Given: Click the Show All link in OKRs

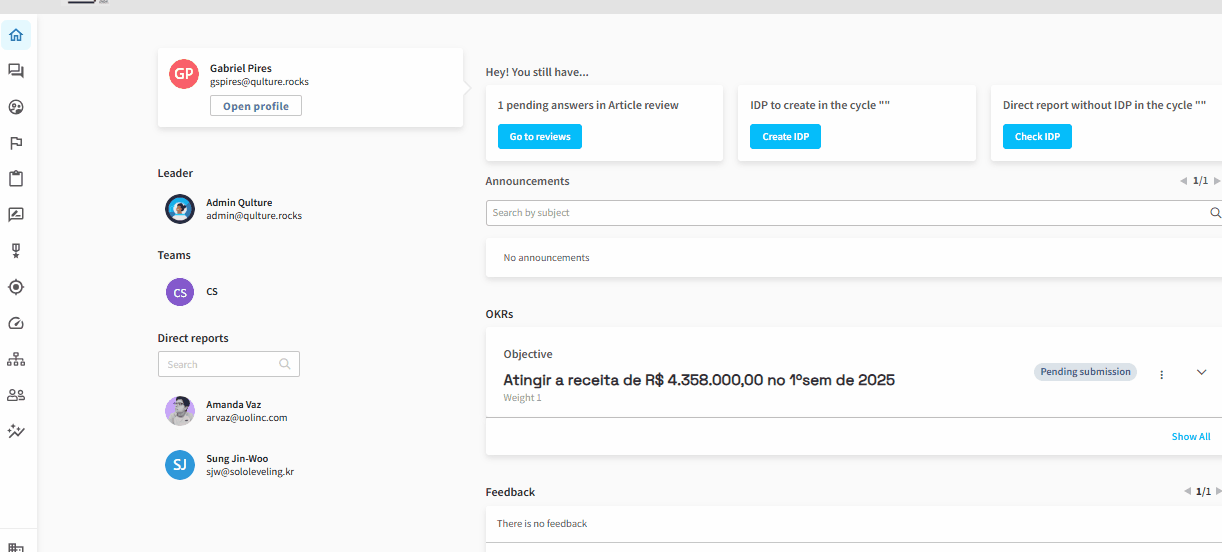Looking at the screenshot, I should (x=1190, y=437).
